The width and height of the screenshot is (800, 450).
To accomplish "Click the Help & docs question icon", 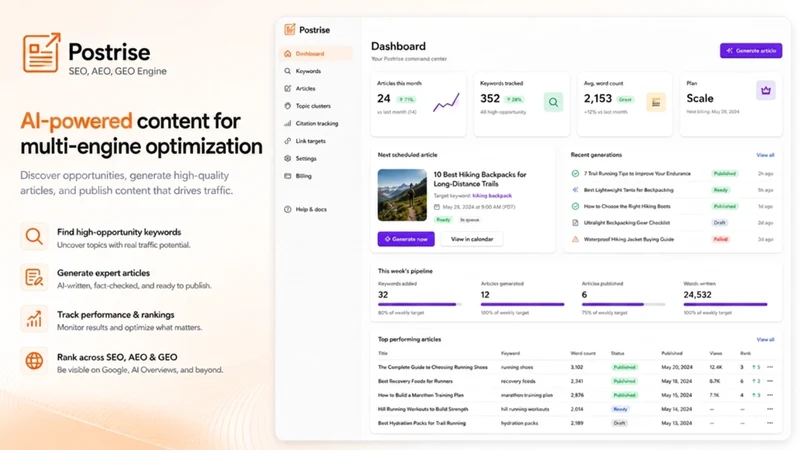I will 288,209.
